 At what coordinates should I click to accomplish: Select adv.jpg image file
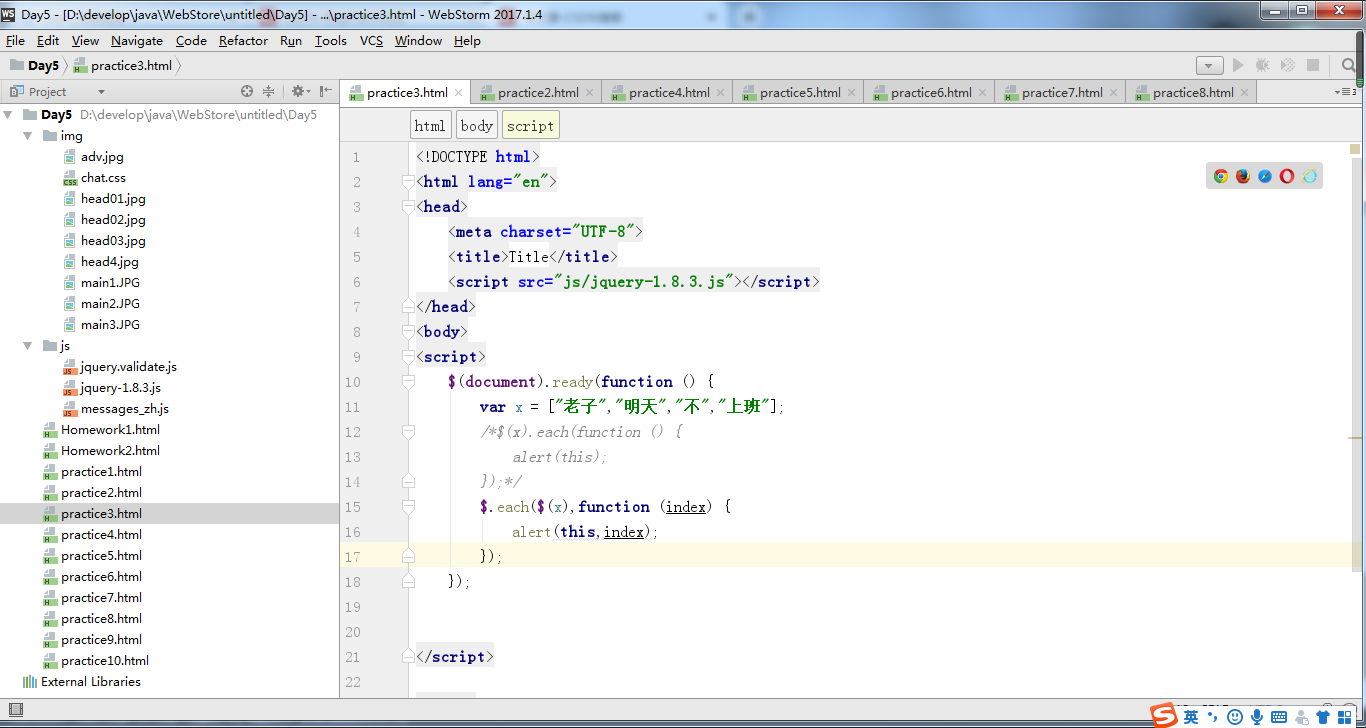point(102,157)
